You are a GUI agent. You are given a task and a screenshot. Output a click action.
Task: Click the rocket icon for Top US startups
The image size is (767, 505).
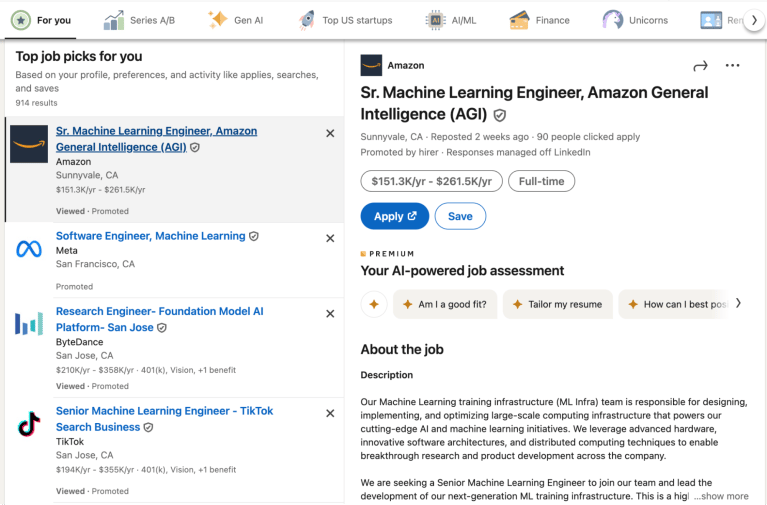pyautogui.click(x=307, y=20)
